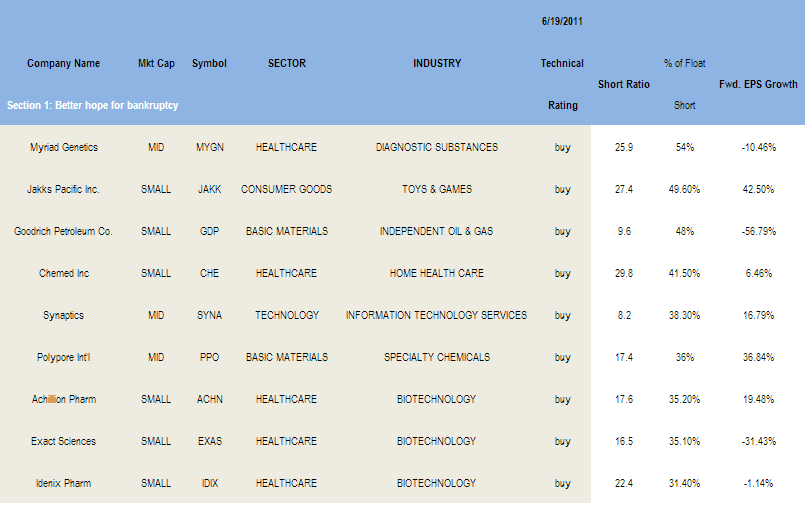Click the buy rating for Myriad Genetics

pos(562,148)
